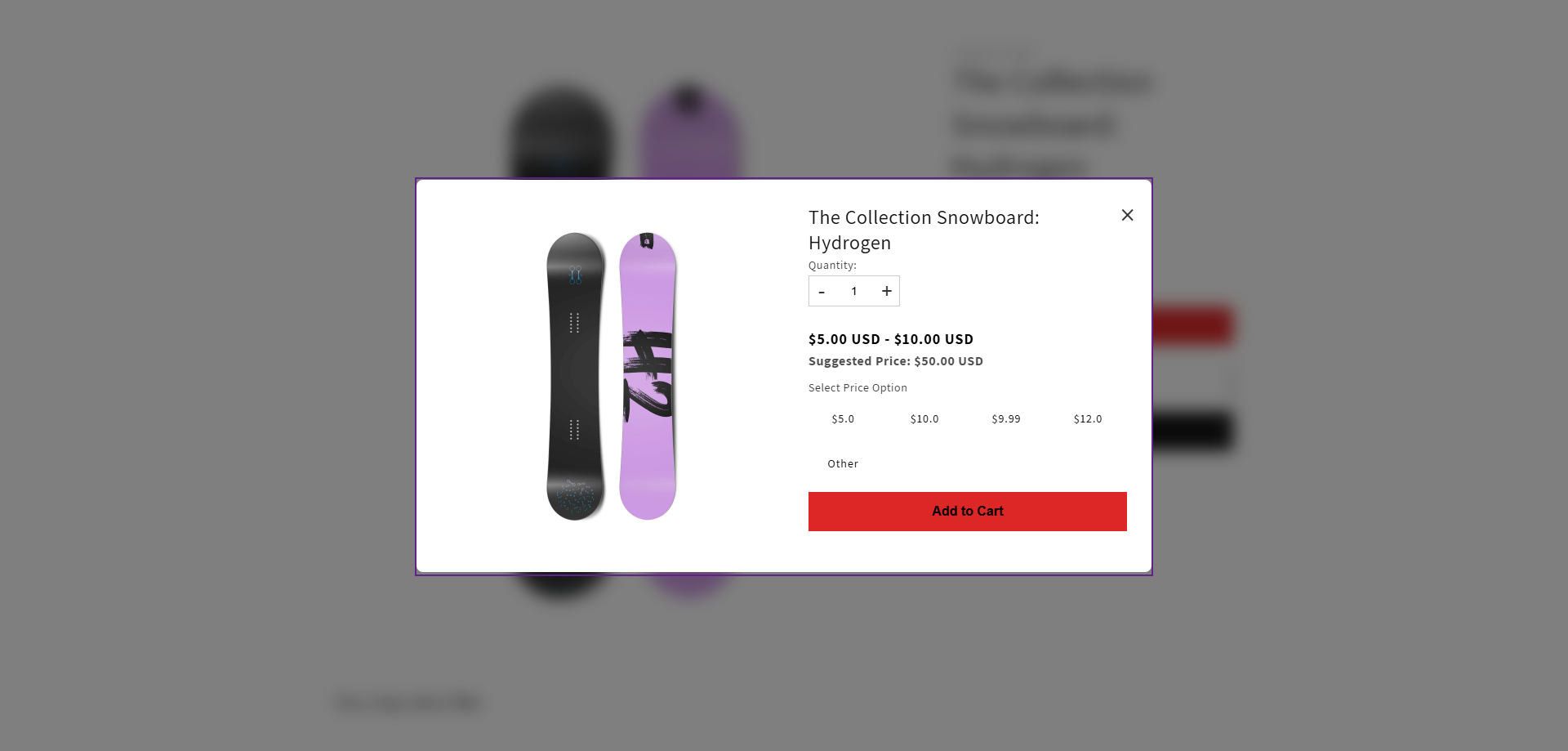Click the $5.00 USD - $10.00 USD price range
Screen dimensions: 1568x751
coord(891,339)
